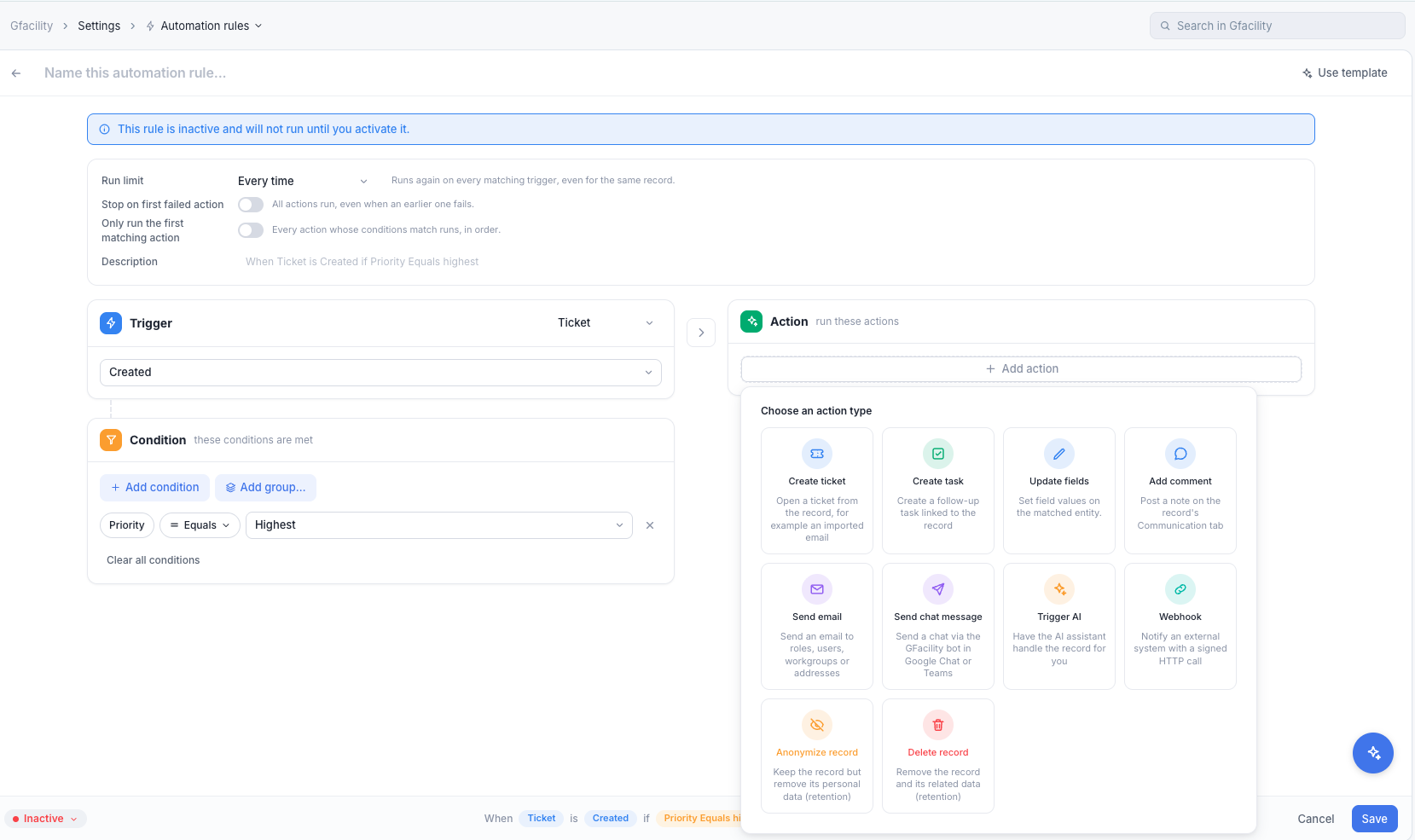Click the Use template button
Image resolution: width=1415 pixels, height=840 pixels.
coord(1345,73)
